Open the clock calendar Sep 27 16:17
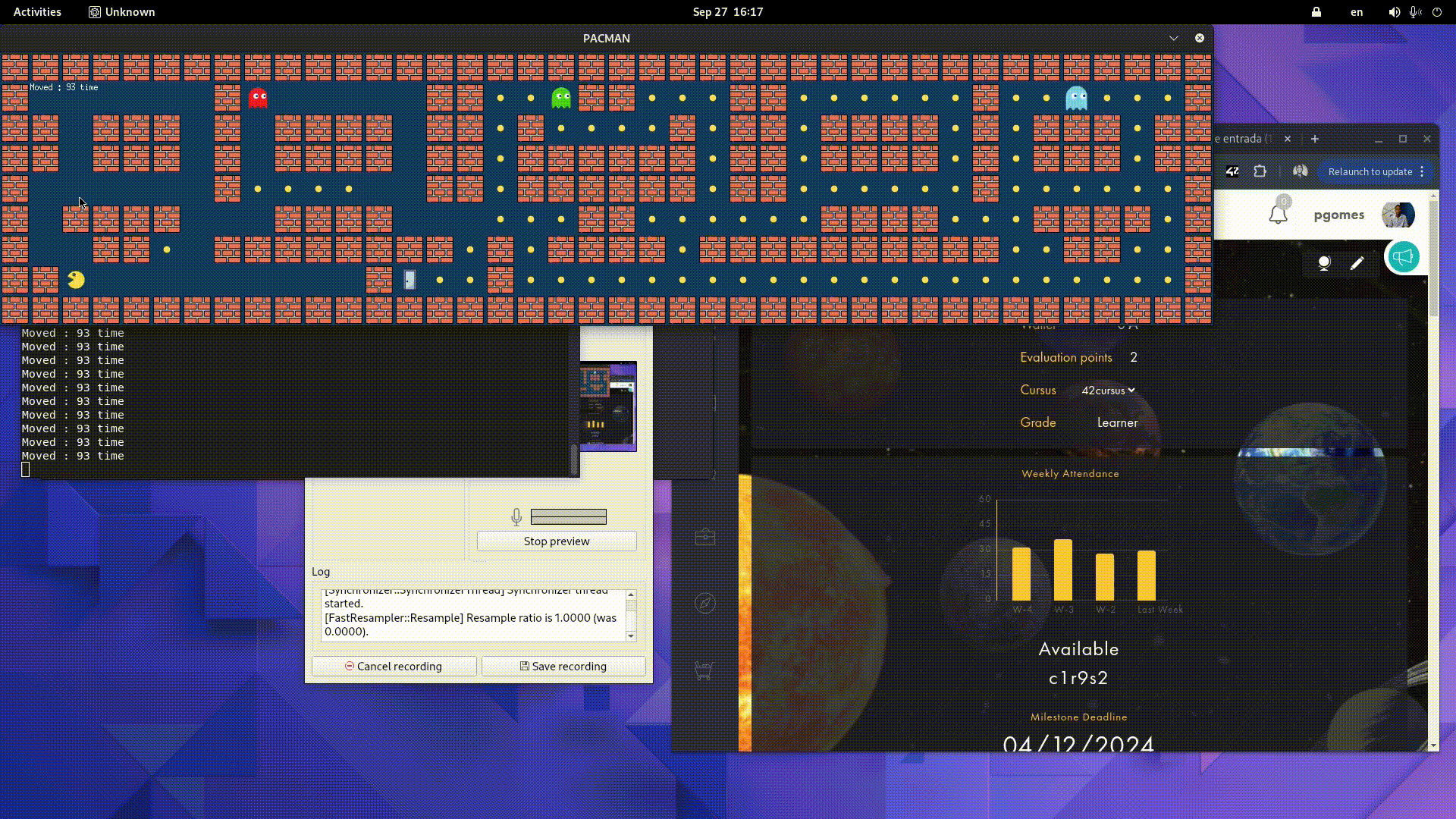Viewport: 1456px width, 819px height. [728, 12]
